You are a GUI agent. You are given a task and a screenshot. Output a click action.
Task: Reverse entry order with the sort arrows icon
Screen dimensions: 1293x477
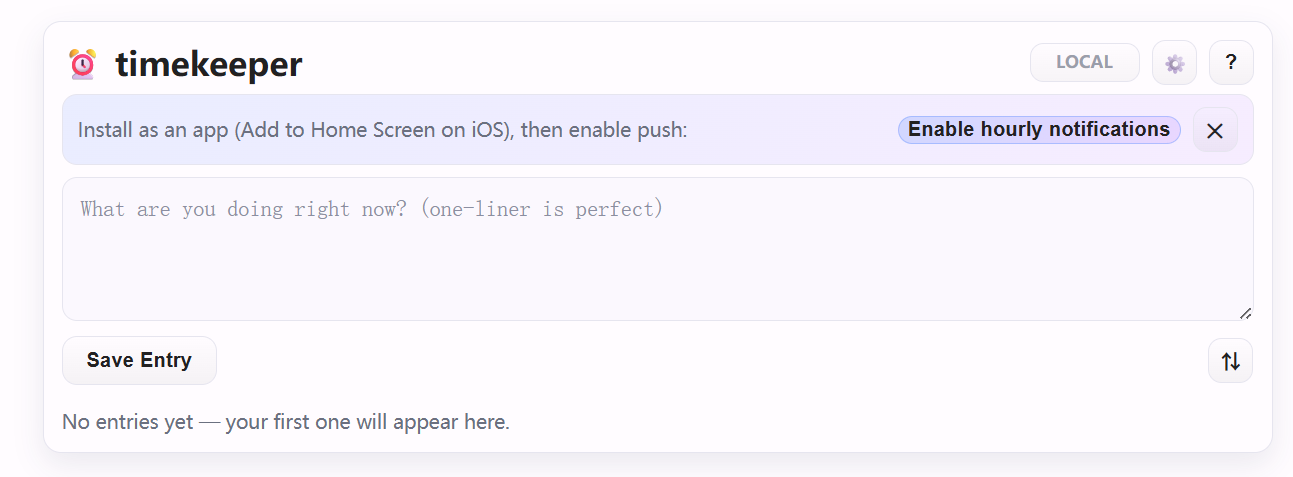pyautogui.click(x=1230, y=361)
